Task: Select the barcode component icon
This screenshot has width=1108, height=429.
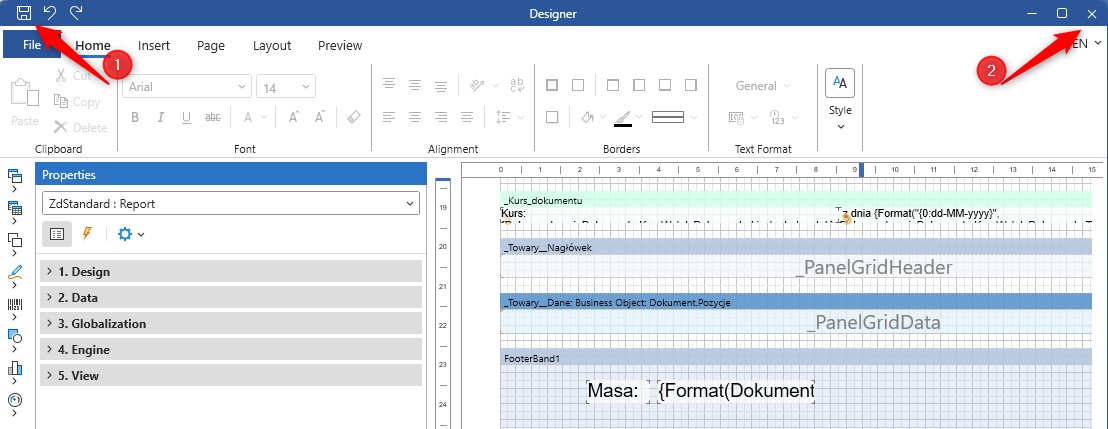Action: click(15, 304)
